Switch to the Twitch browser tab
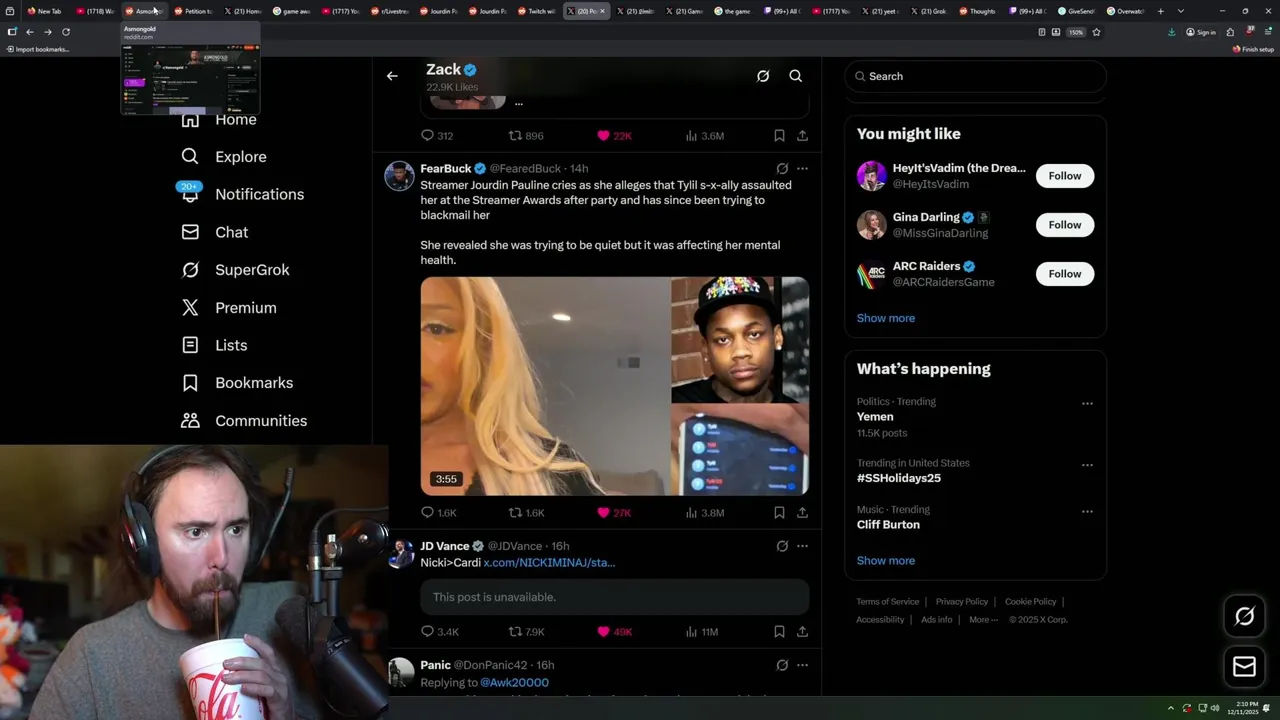Viewport: 1280px width, 720px height. click(536, 11)
